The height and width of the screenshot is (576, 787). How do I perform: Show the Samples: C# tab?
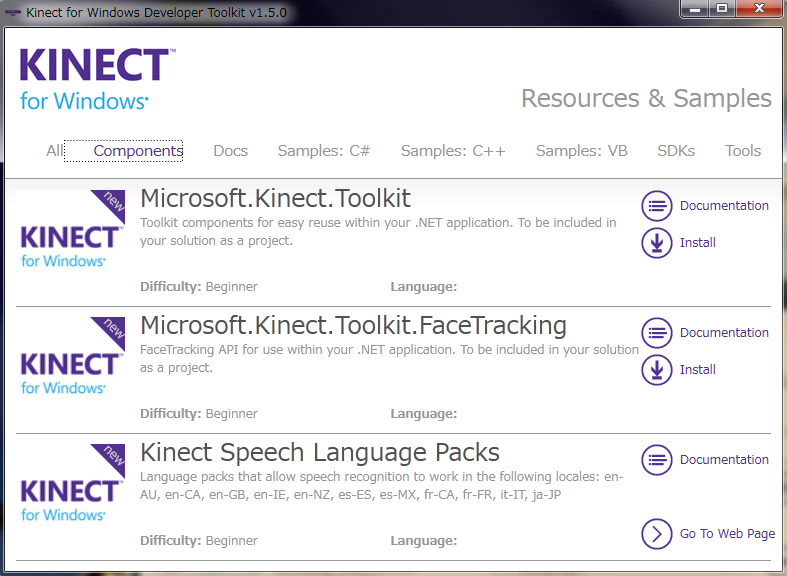click(324, 151)
